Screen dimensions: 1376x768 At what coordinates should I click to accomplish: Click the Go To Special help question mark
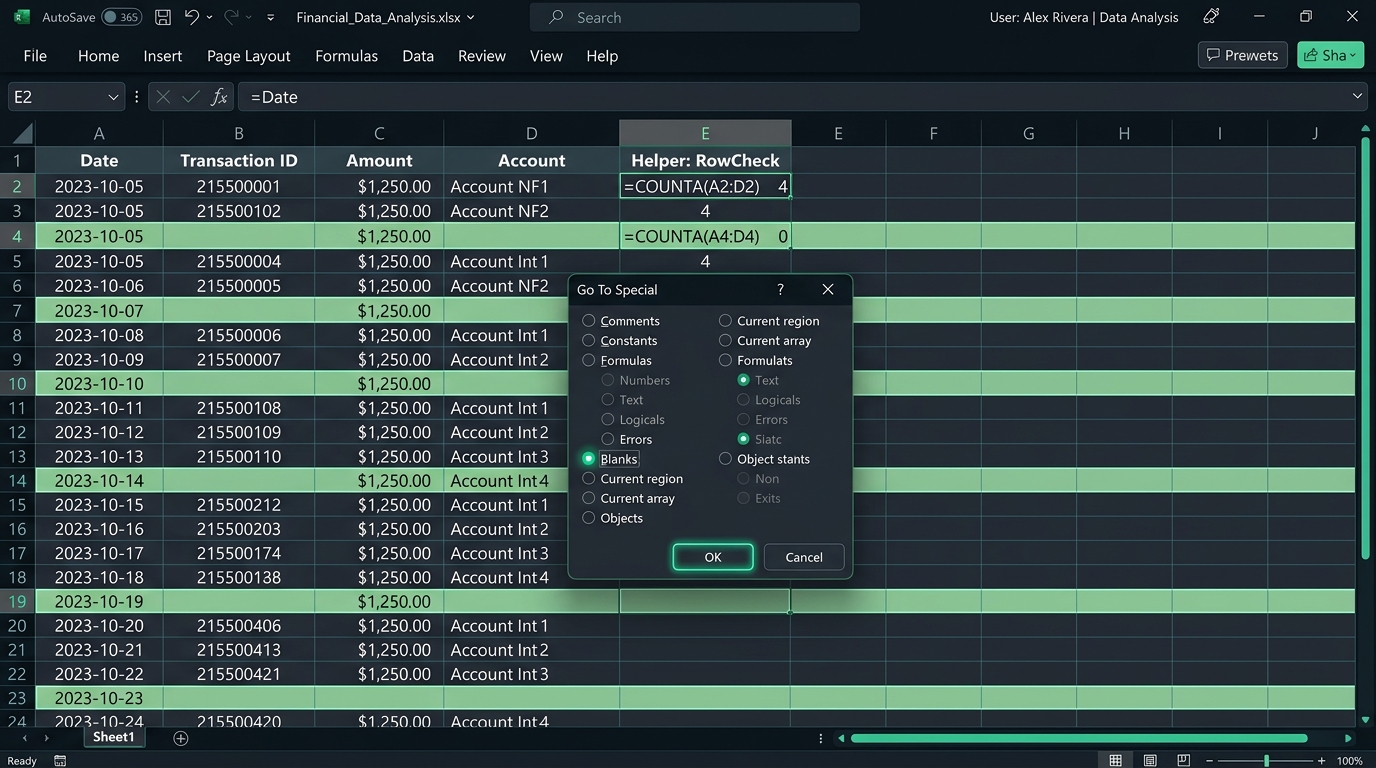(780, 289)
